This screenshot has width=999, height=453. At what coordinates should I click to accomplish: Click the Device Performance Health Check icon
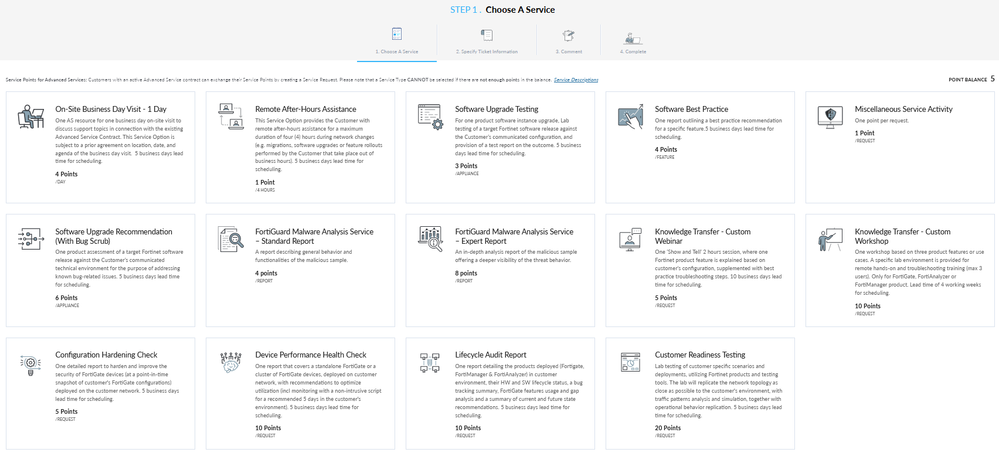coord(230,362)
